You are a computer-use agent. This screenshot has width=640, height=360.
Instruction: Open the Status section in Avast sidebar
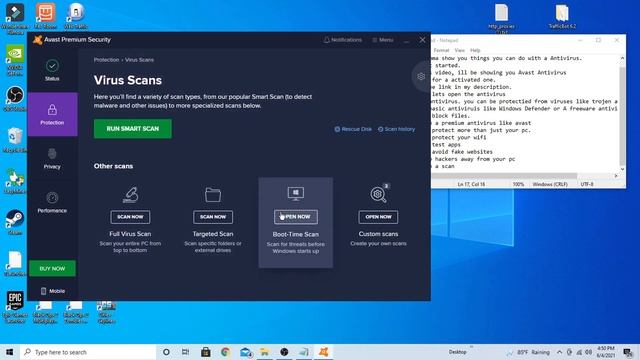52,70
